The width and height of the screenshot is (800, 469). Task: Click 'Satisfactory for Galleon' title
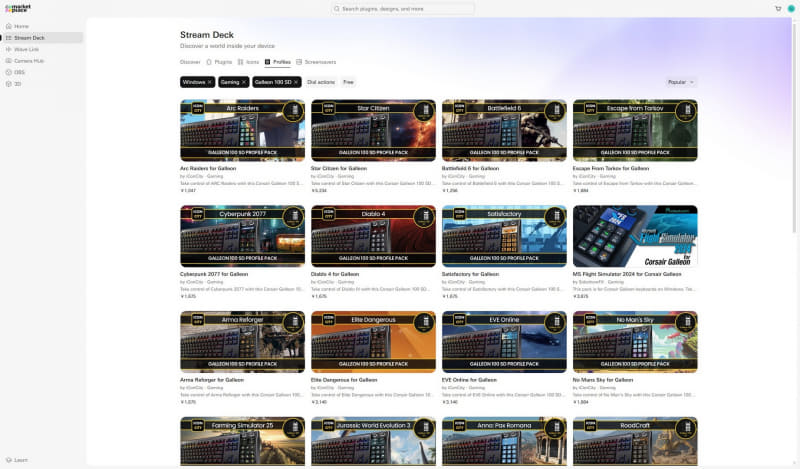(x=470, y=274)
